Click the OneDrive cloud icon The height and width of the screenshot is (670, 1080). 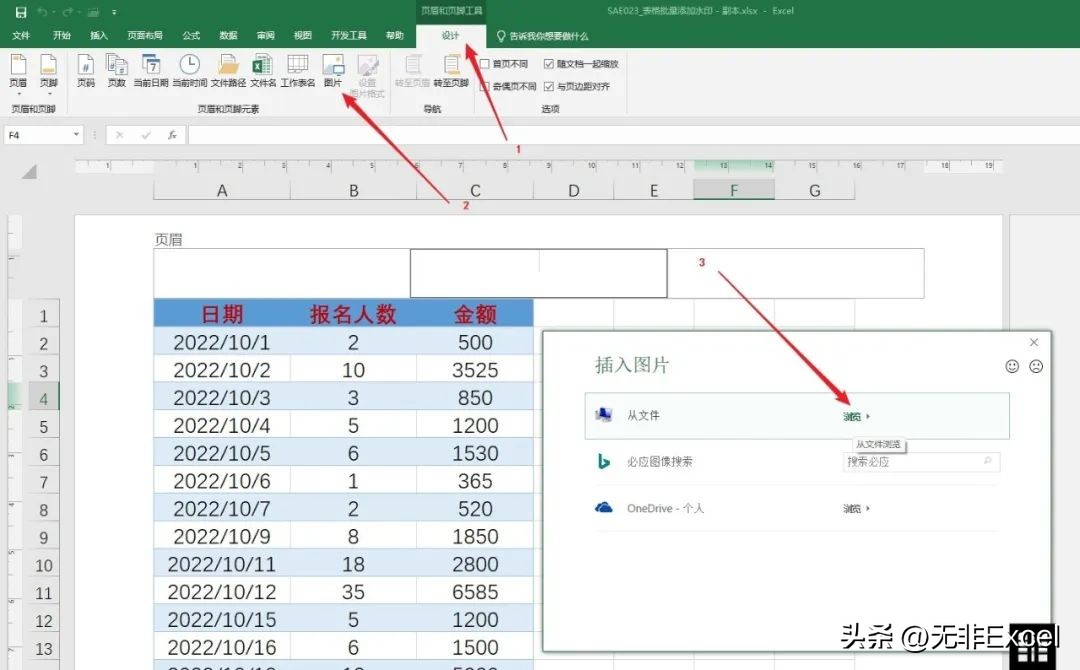603,507
